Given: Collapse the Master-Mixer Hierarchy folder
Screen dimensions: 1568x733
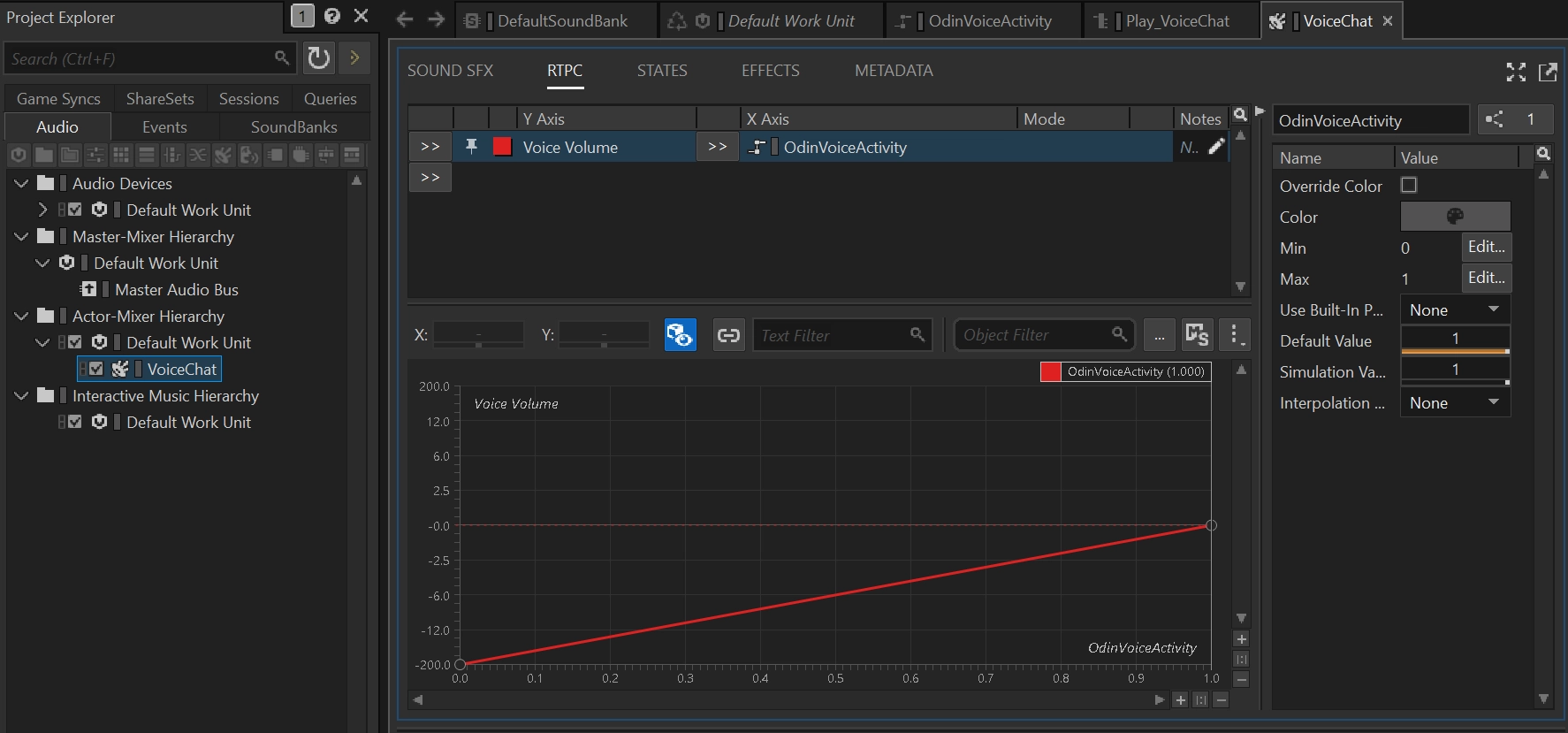Looking at the screenshot, I should pos(21,236).
